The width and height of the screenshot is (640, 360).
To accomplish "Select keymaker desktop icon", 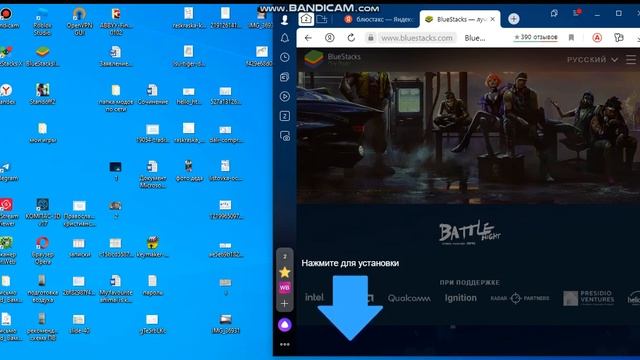I will pos(153,247).
